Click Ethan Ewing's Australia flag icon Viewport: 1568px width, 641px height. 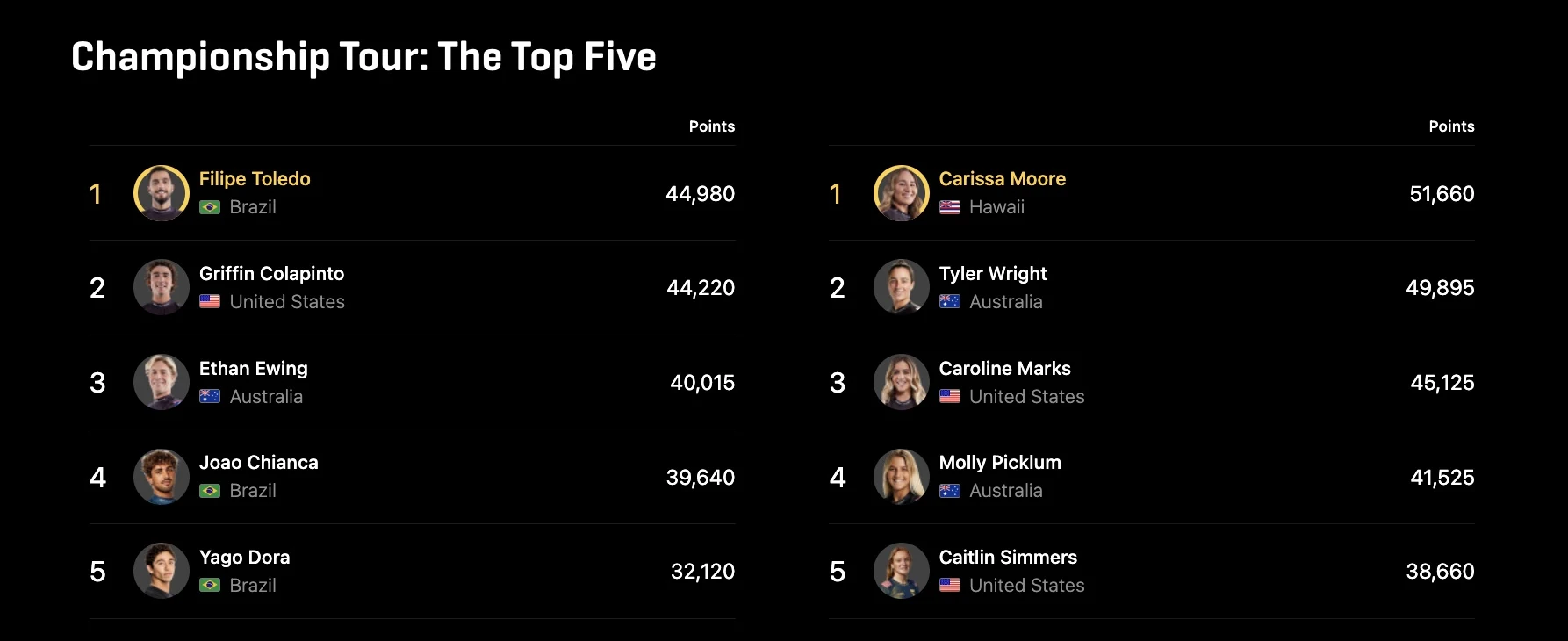point(210,396)
